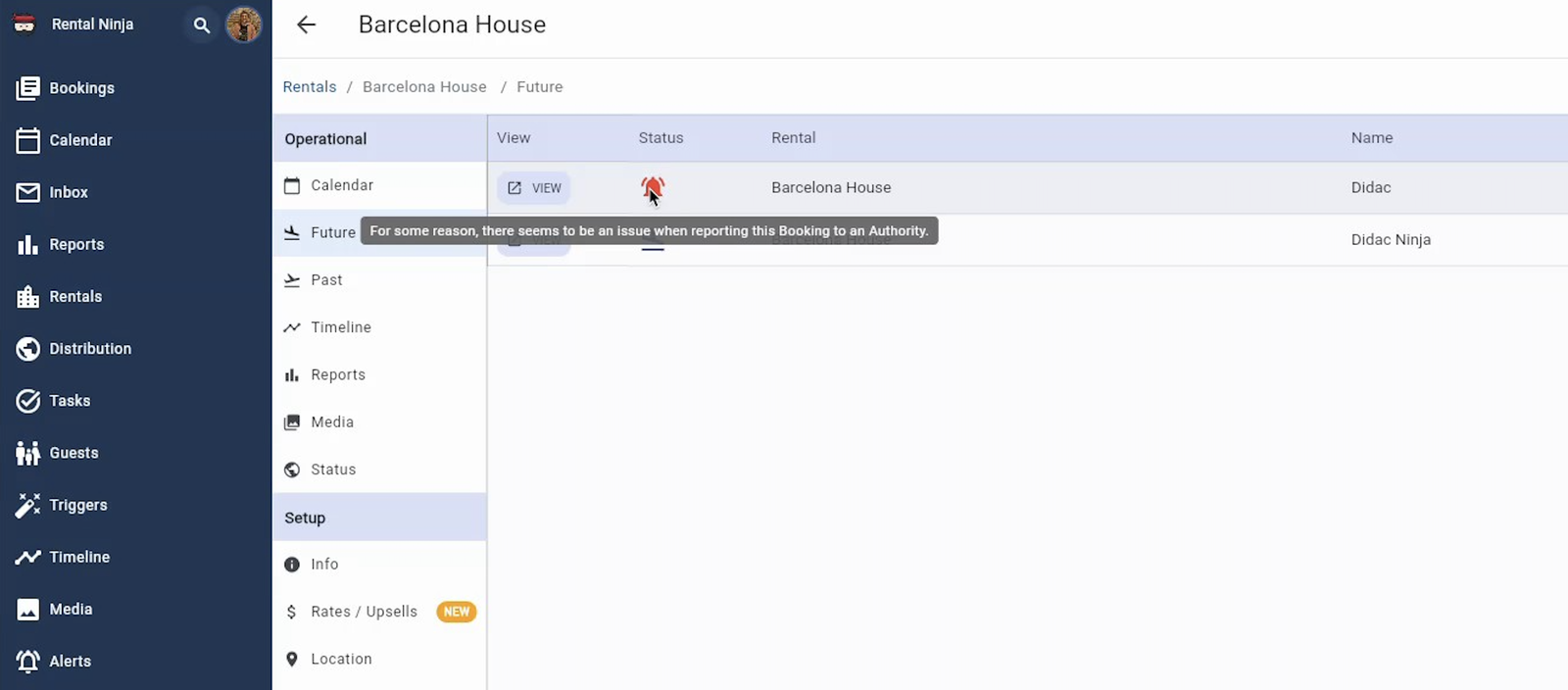Select Reports in the rental submenu
This screenshot has width=1568, height=690.
point(379,374)
